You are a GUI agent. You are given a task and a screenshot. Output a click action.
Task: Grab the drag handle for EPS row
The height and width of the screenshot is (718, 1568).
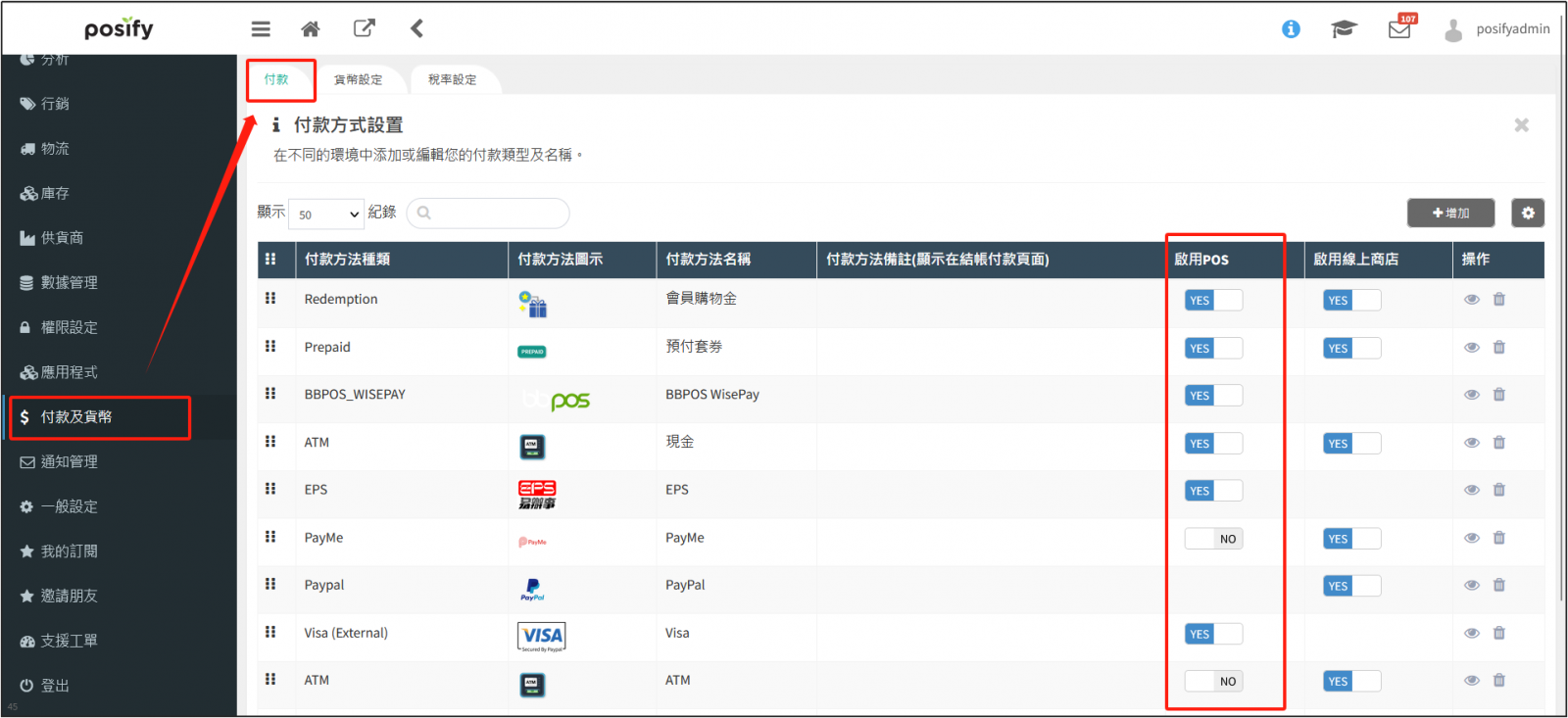pos(270,489)
